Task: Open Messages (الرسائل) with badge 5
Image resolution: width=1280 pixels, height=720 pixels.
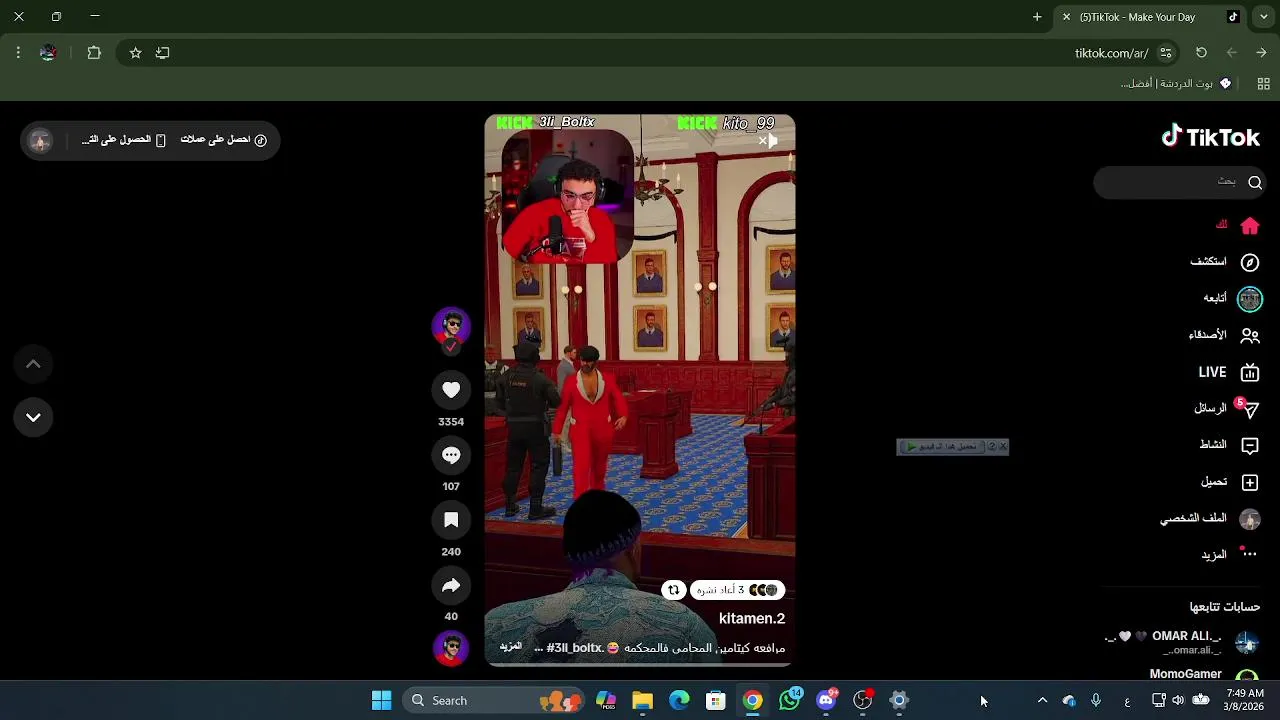Action: [x=1226, y=409]
